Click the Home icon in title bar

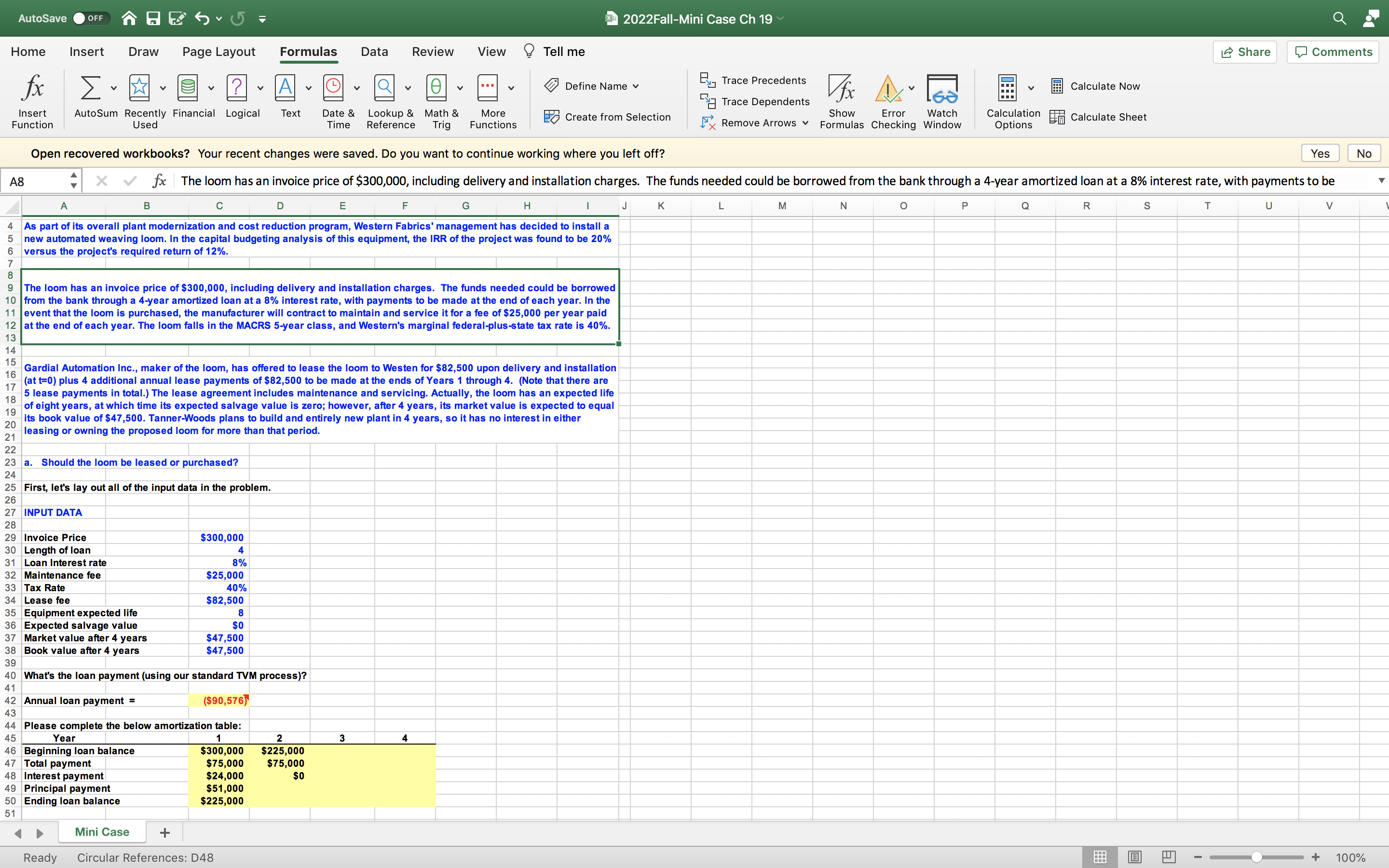pos(129,18)
